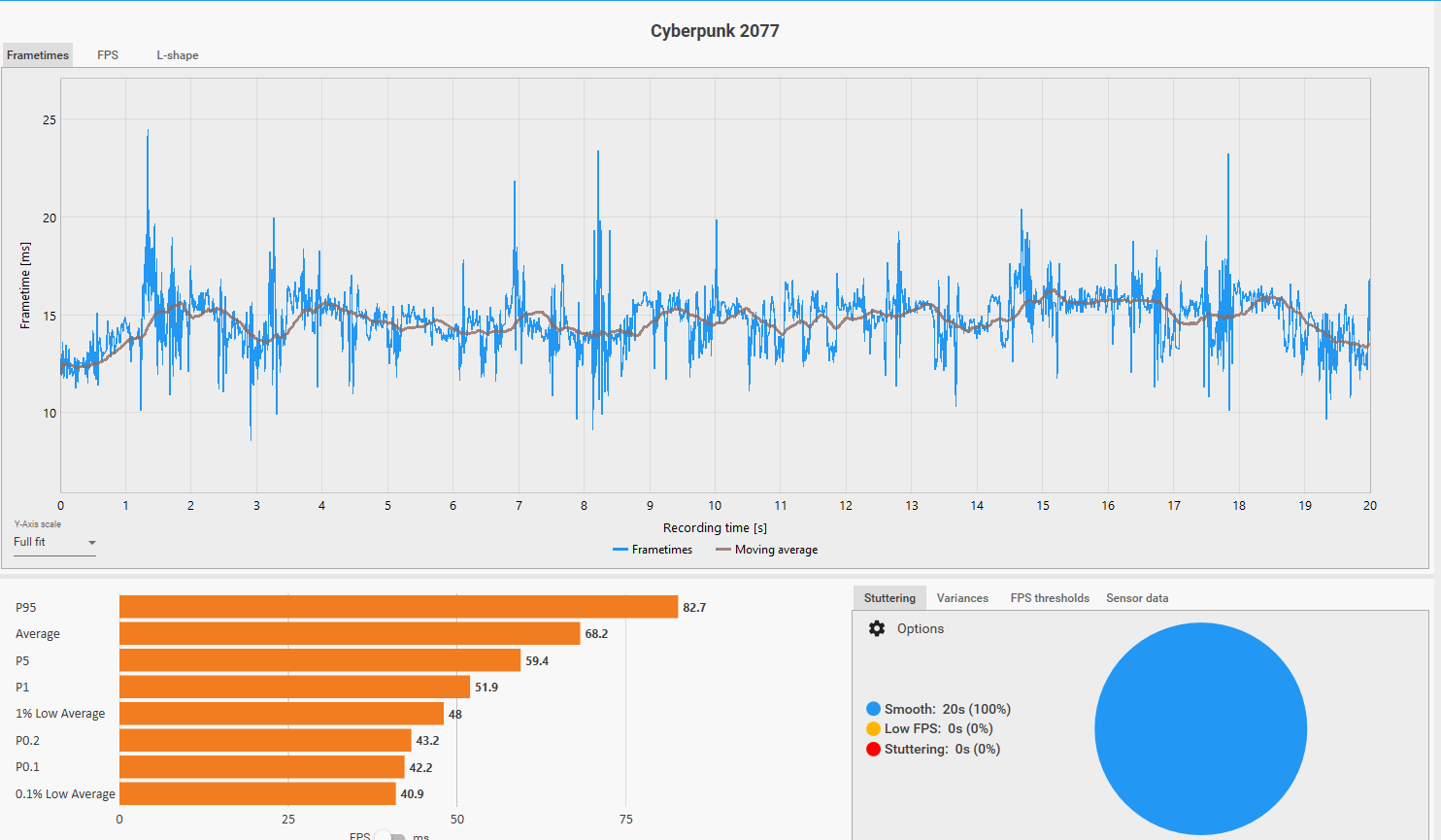Show the Sensor data tab
The image size is (1441, 840).
tap(1137, 598)
